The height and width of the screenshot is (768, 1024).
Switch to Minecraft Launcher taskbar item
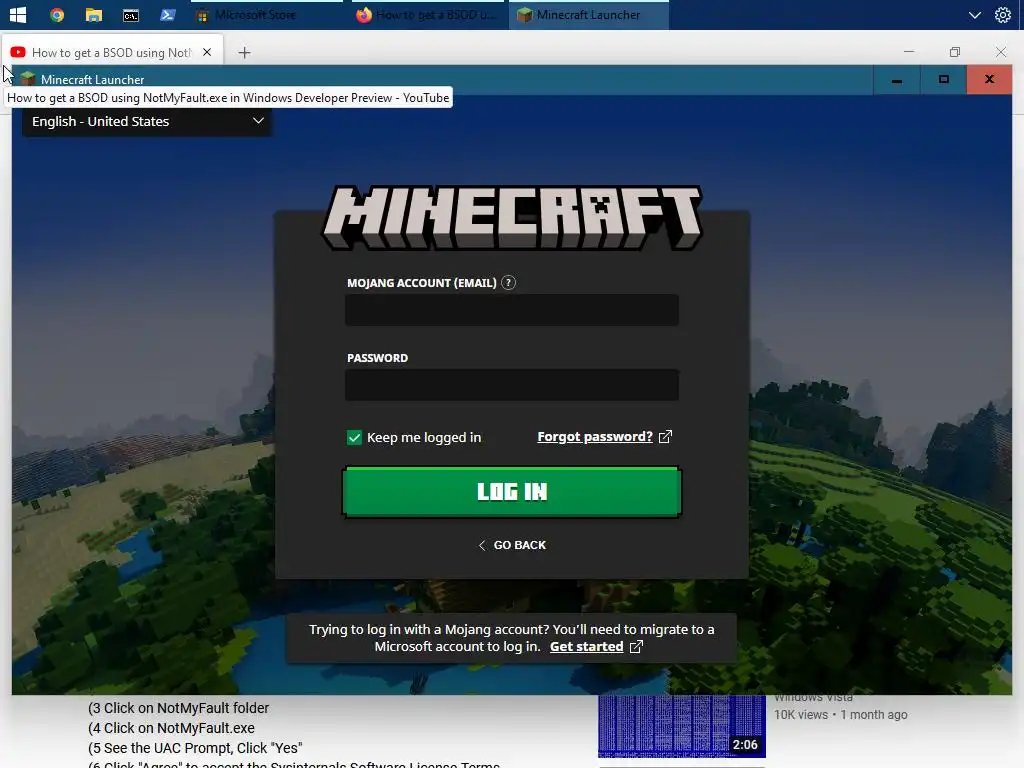click(588, 14)
